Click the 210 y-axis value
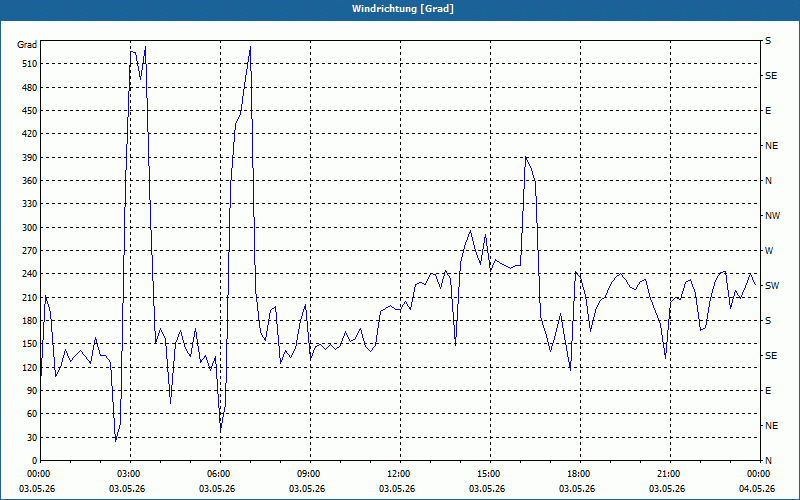800x500 pixels. pos(29,297)
